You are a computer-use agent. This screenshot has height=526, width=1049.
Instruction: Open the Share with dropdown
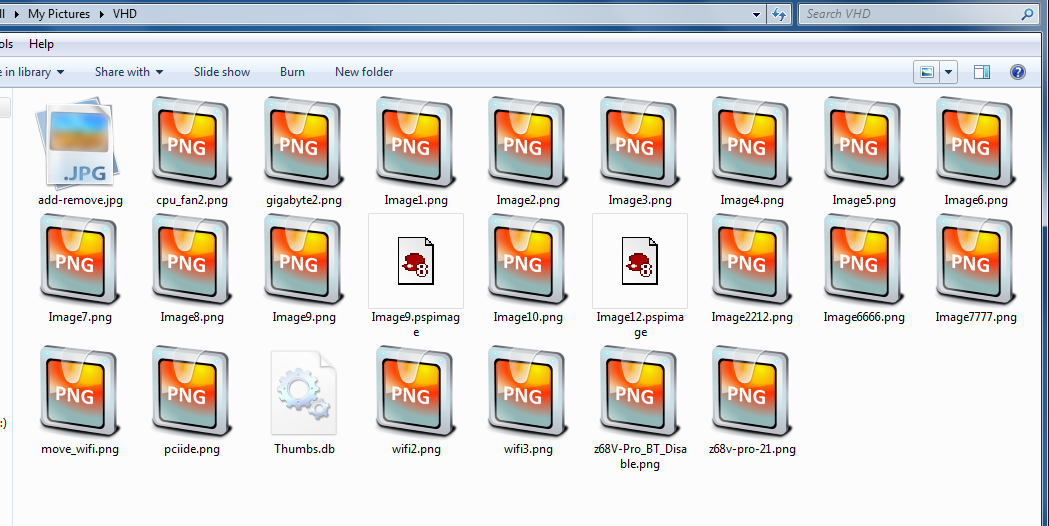pyautogui.click(x=129, y=72)
